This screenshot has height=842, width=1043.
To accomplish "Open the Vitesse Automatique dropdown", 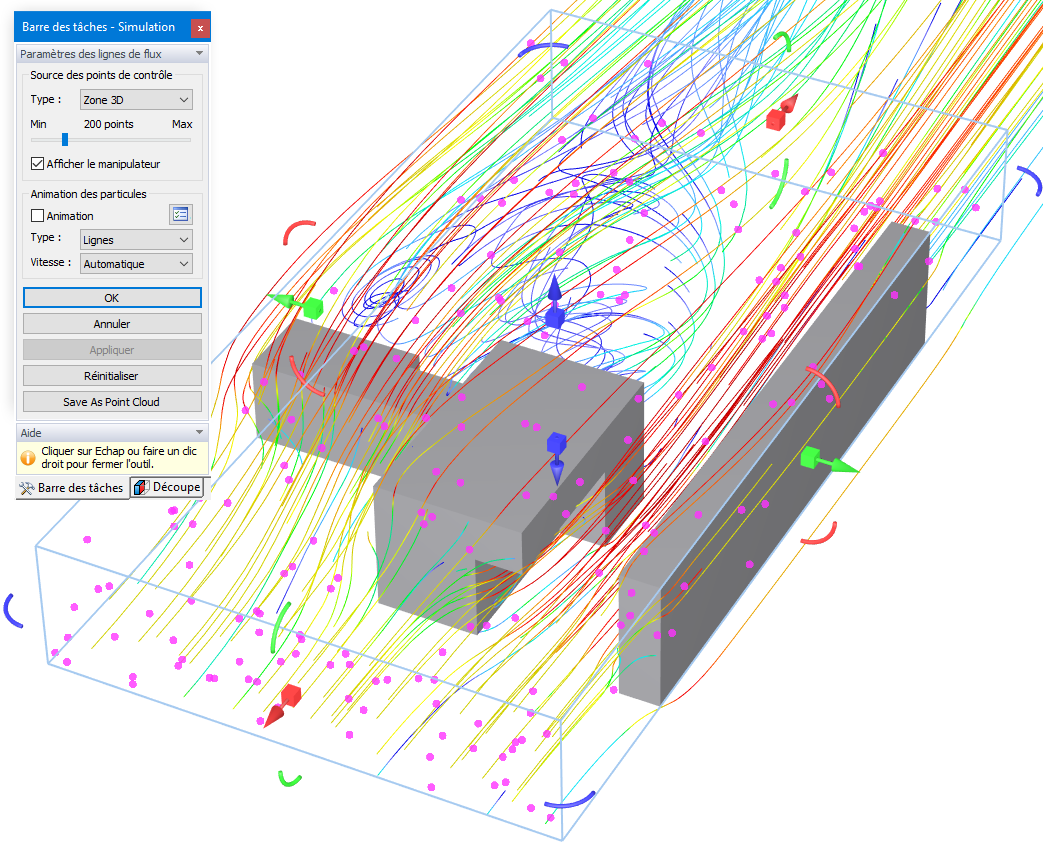I will tap(136, 263).
